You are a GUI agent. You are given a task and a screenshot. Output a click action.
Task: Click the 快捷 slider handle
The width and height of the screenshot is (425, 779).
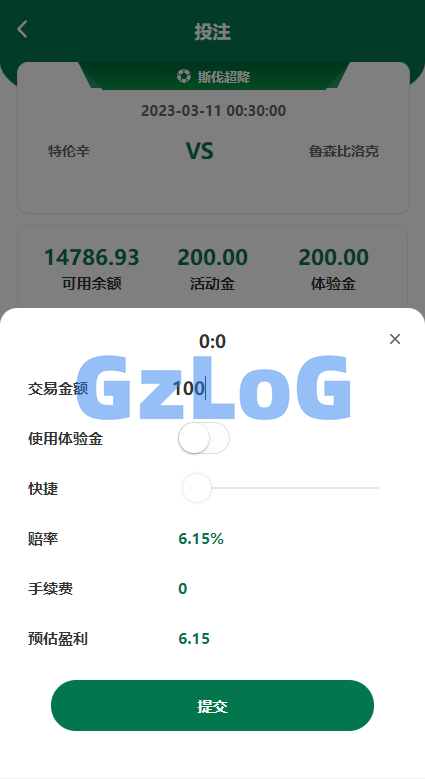[x=197, y=488]
